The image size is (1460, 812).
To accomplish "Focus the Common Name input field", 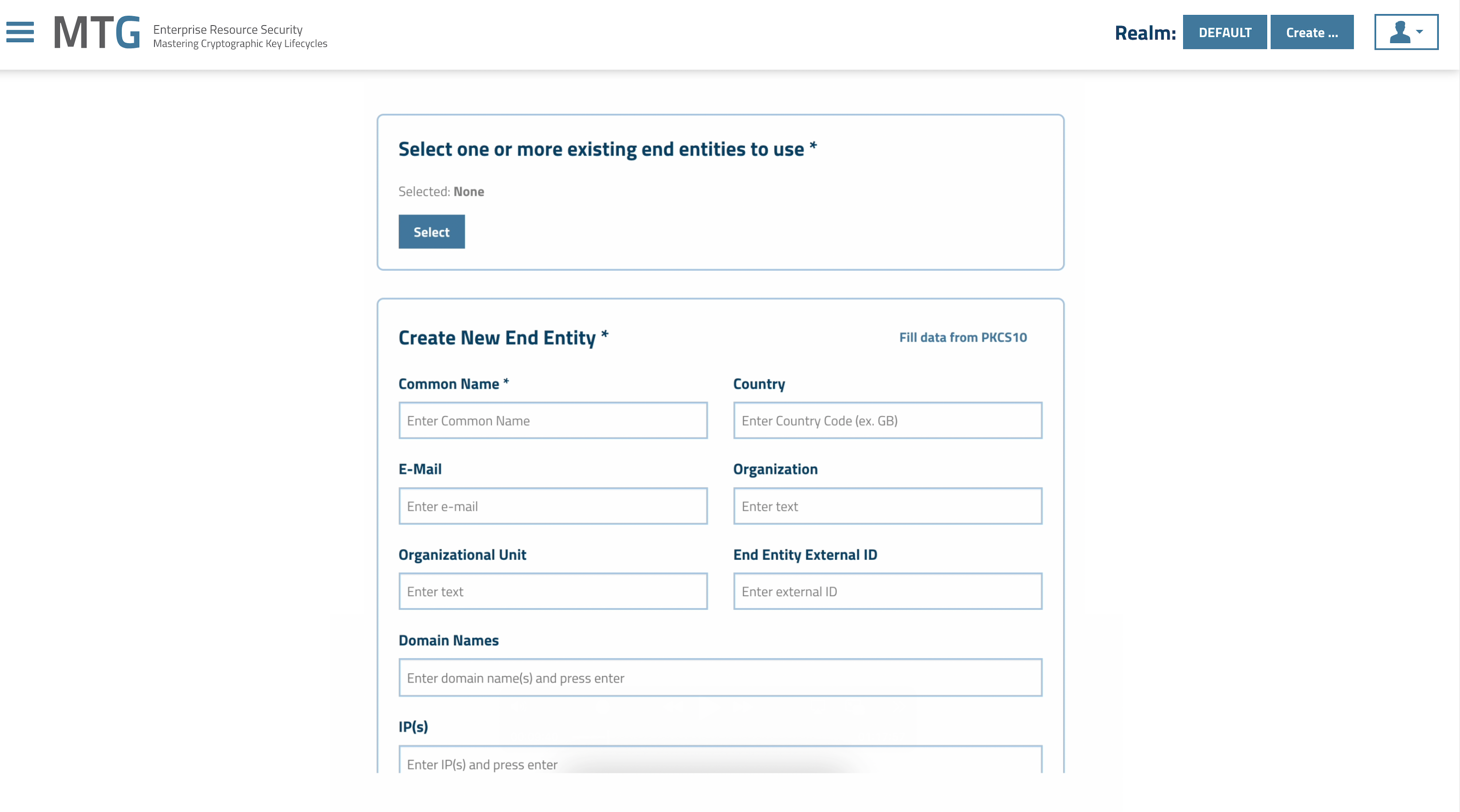I will [553, 421].
